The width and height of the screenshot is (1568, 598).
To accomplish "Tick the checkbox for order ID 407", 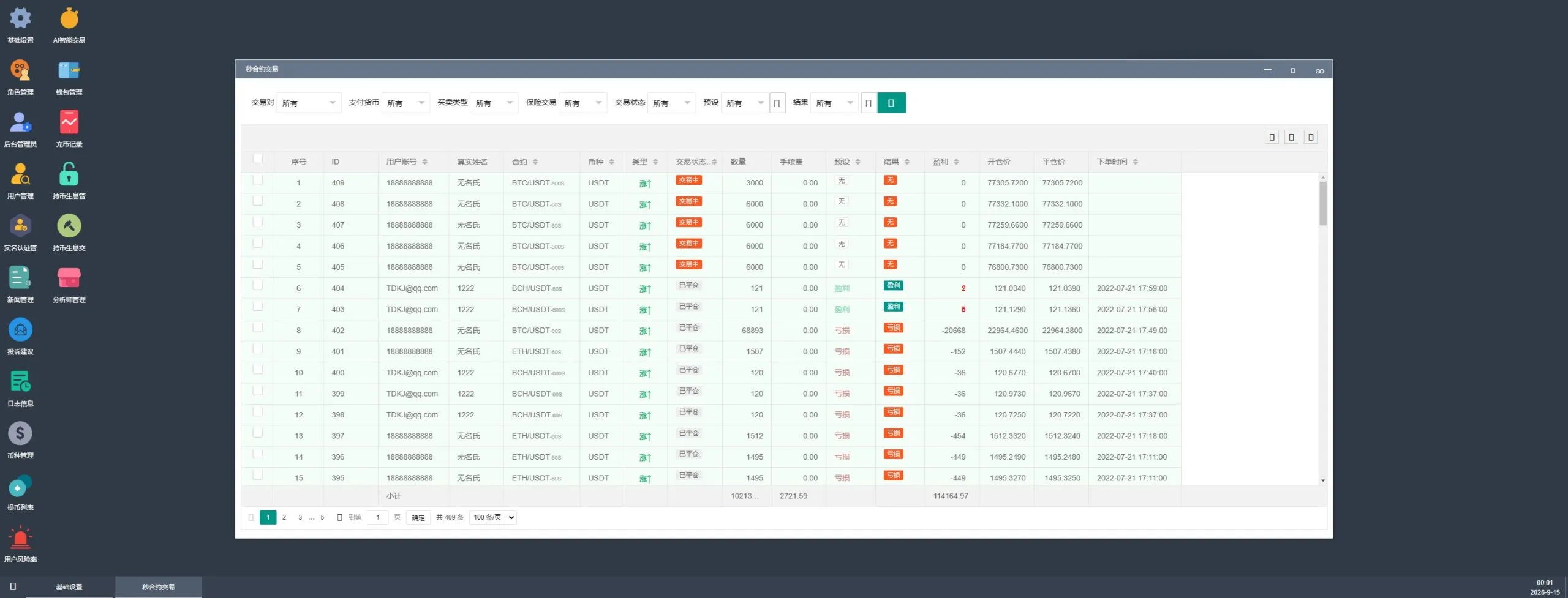I will (258, 222).
